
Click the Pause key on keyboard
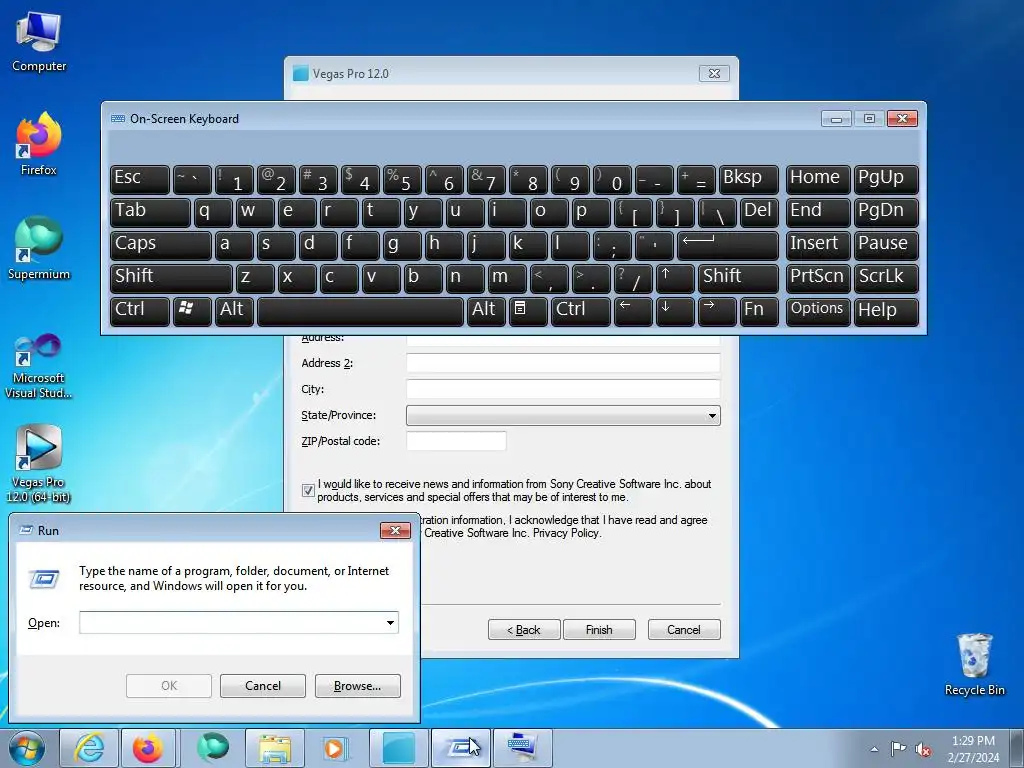click(886, 246)
